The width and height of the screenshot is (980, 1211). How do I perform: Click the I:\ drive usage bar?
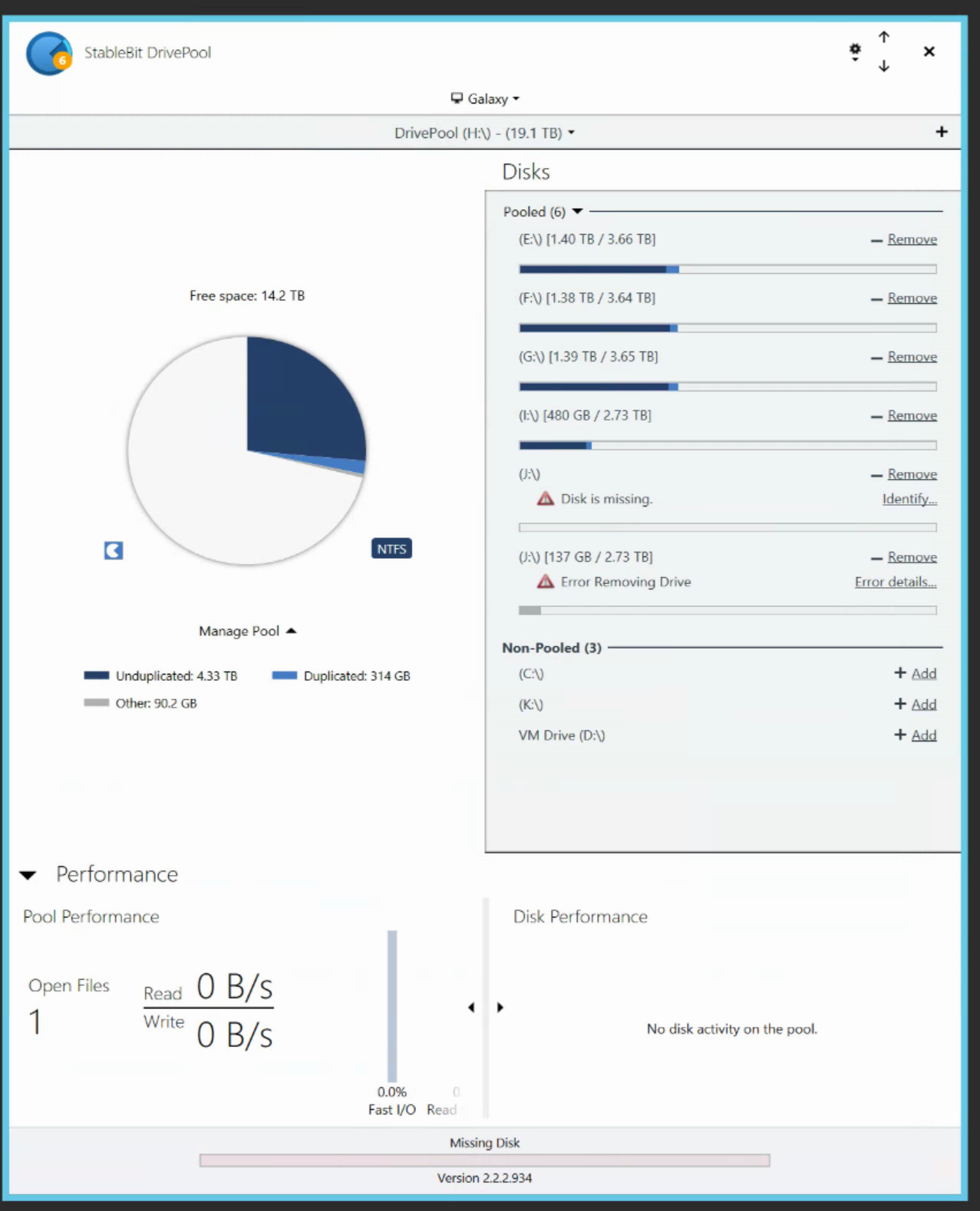[x=728, y=445]
